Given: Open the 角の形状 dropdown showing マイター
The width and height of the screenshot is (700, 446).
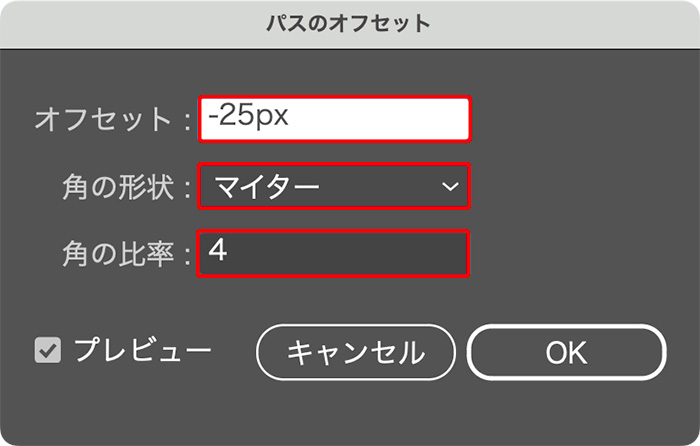Looking at the screenshot, I should [x=334, y=186].
